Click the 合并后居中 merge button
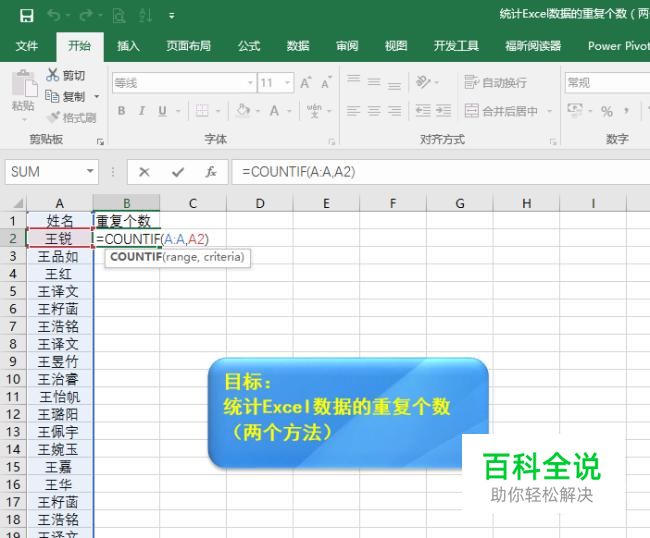Image resolution: width=650 pixels, height=538 pixels. coord(501,111)
